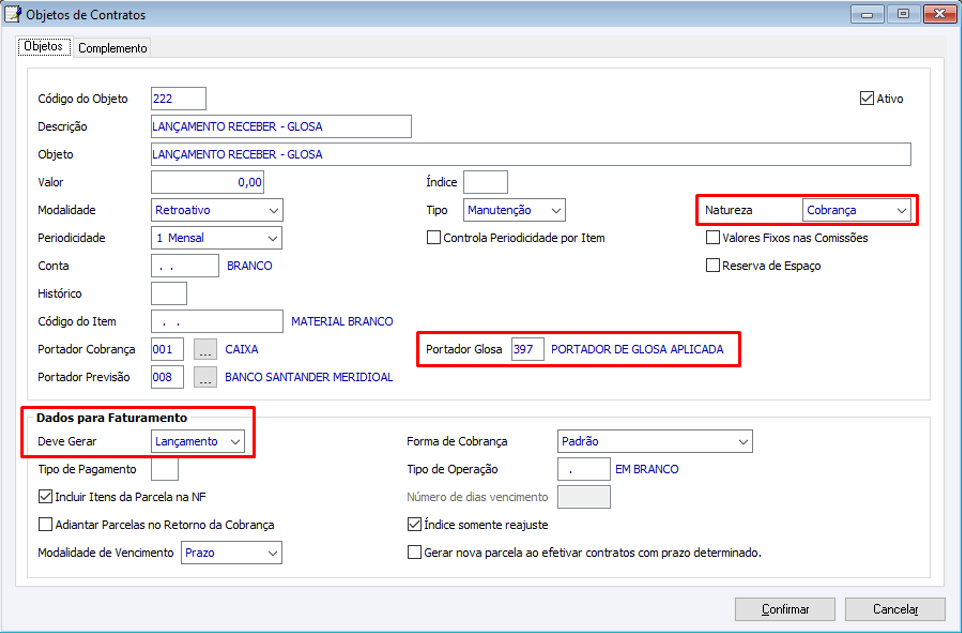
Task: Click the Dados para Faturamento heading
Action: 112,418
